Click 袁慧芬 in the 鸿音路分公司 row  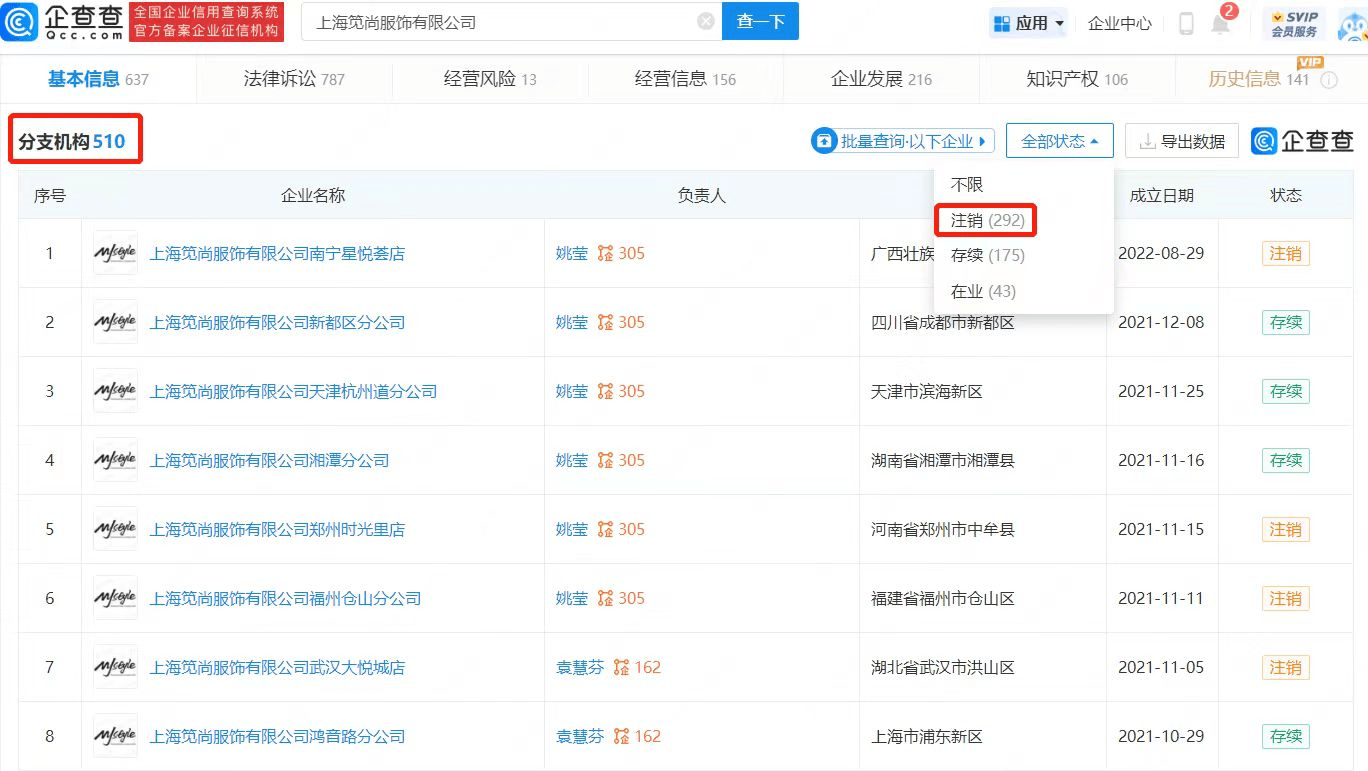(580, 737)
